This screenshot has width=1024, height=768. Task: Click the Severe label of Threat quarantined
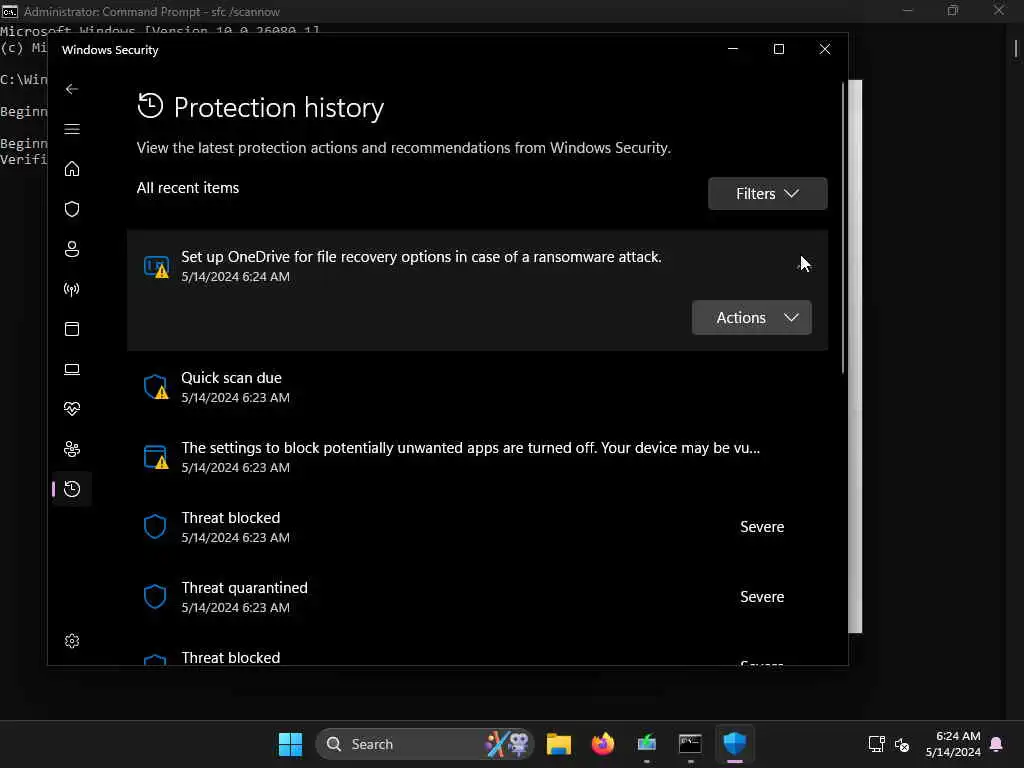click(762, 597)
